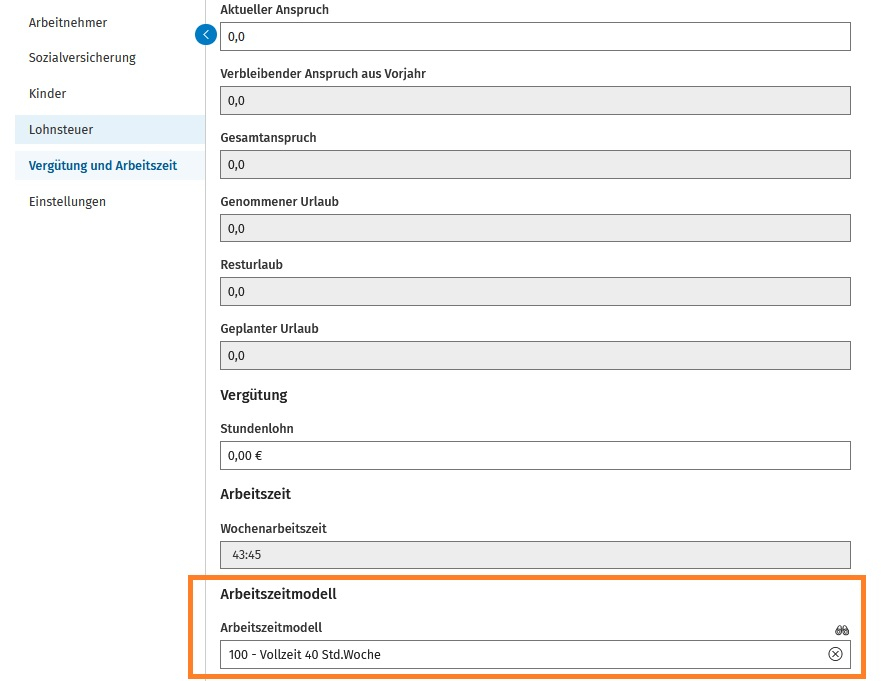The height and width of the screenshot is (681, 885).
Task: Click the Wochenarbeitszeit field label
Action: point(273,528)
